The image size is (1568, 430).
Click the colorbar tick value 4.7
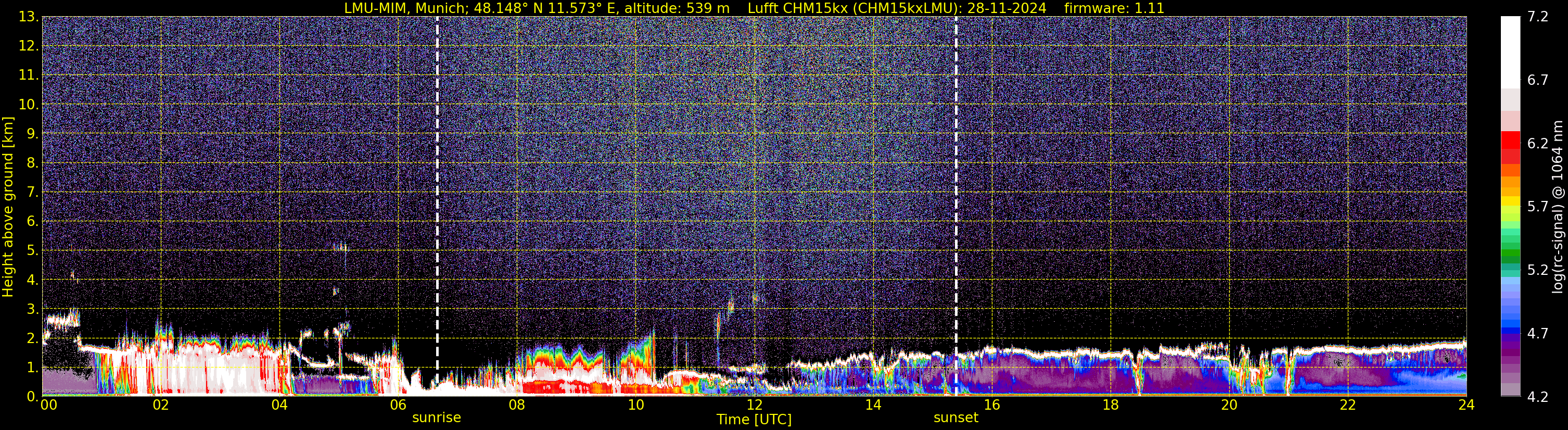click(x=1538, y=333)
